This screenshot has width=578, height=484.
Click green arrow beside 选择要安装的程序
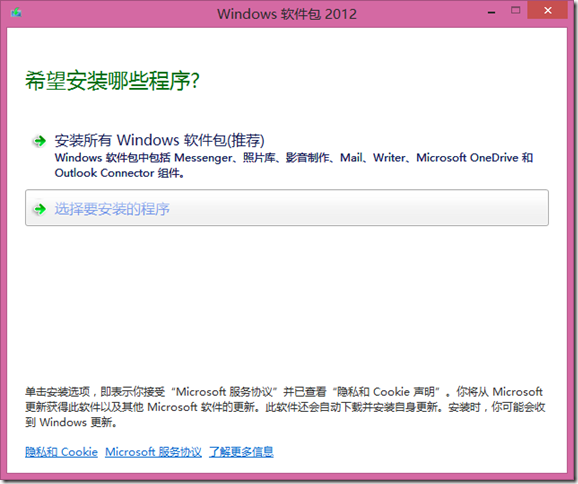[39, 209]
